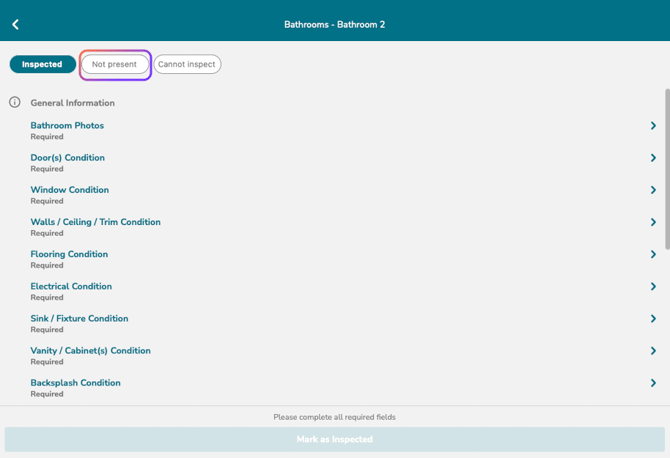Open Electrical Condition chevron arrow

pyautogui.click(x=653, y=287)
